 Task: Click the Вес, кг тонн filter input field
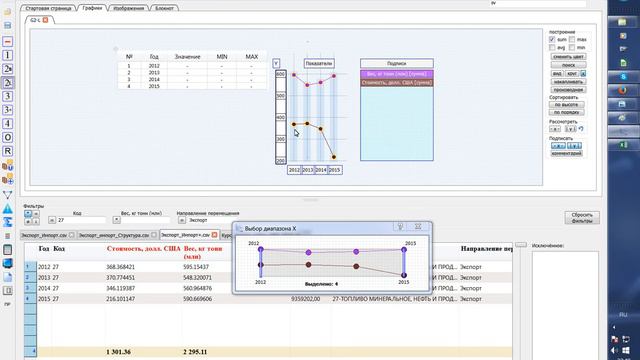[x=146, y=220]
